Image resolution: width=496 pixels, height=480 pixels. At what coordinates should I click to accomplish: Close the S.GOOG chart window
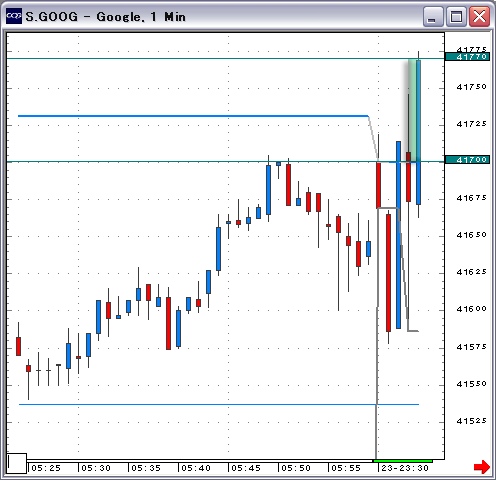(479, 16)
